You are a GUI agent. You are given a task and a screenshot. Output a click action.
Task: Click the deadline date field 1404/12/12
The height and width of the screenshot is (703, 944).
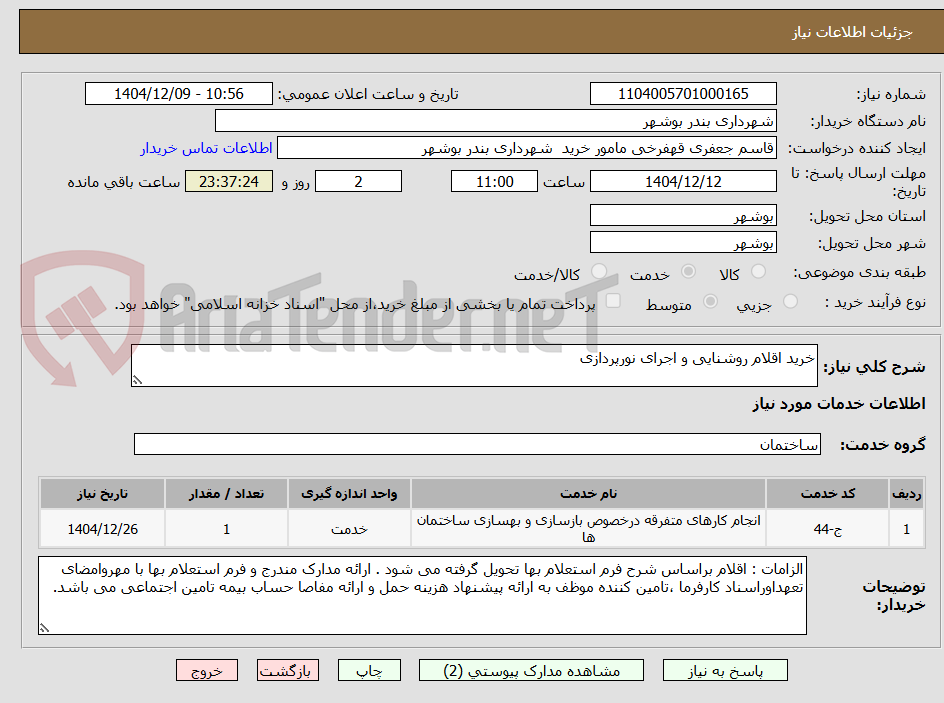683,181
